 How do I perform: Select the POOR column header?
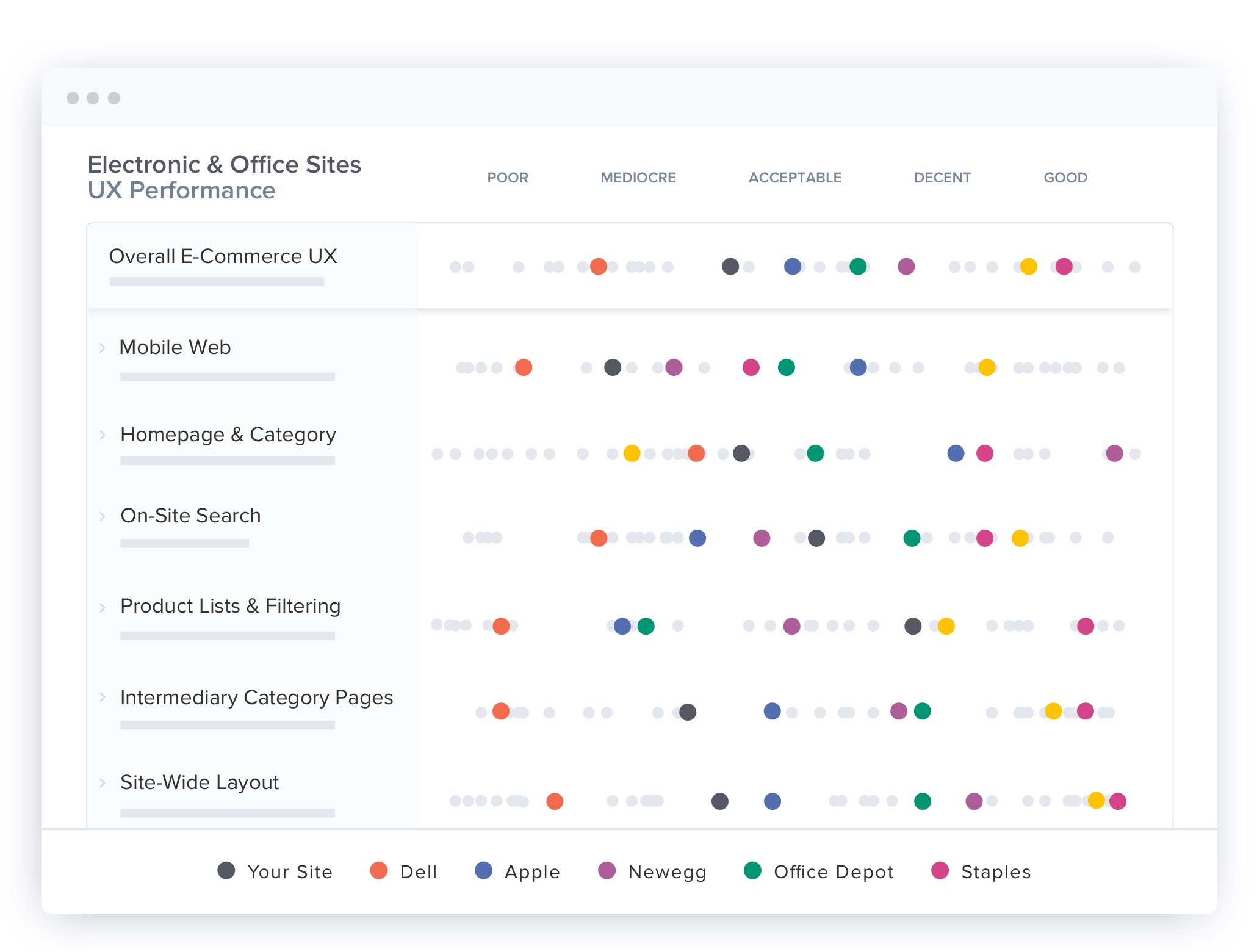coord(507,178)
